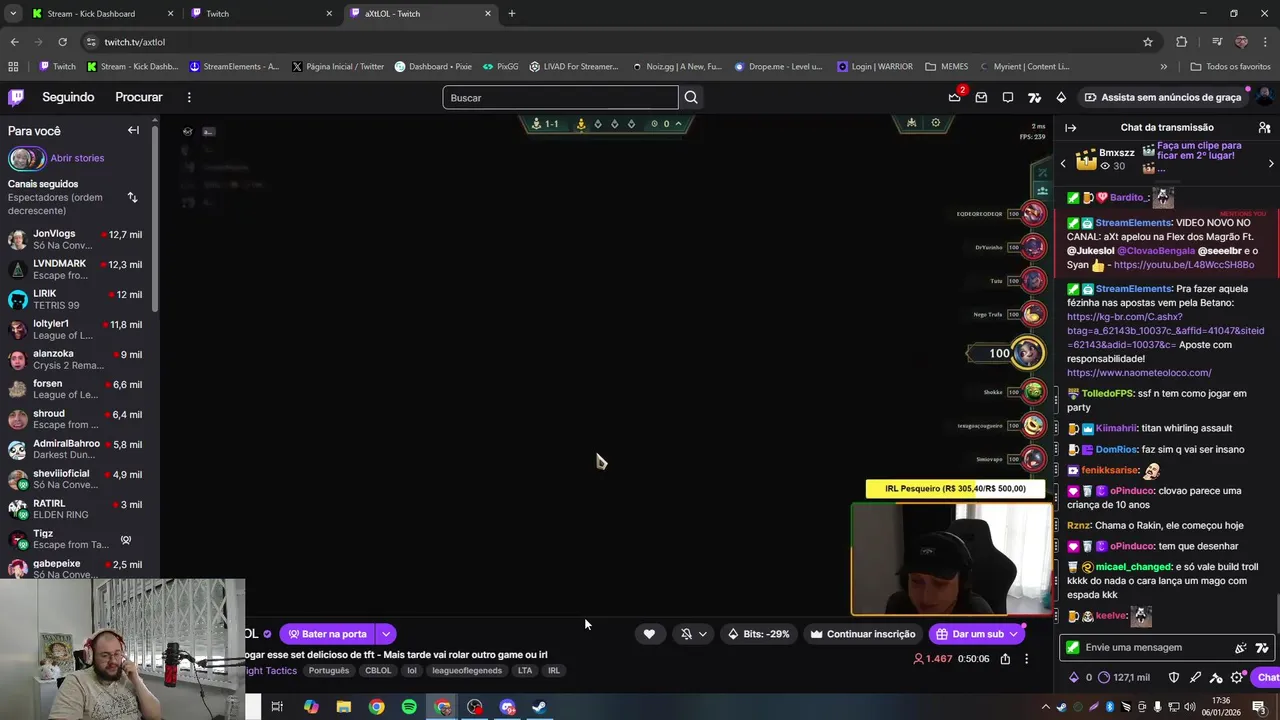Viewport: 1280px width, 720px height.
Task: Expand the hidden bookmarks overflow chevron
Action: (x=1163, y=67)
